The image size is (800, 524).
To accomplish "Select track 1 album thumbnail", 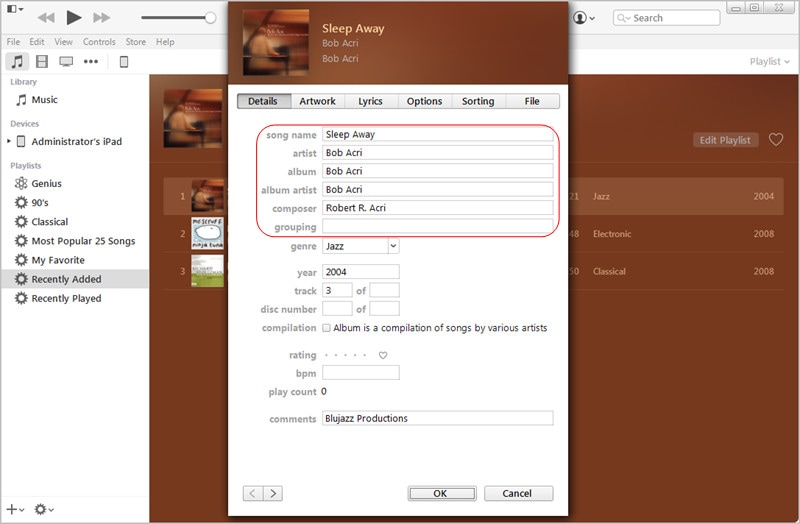I will pos(207,196).
